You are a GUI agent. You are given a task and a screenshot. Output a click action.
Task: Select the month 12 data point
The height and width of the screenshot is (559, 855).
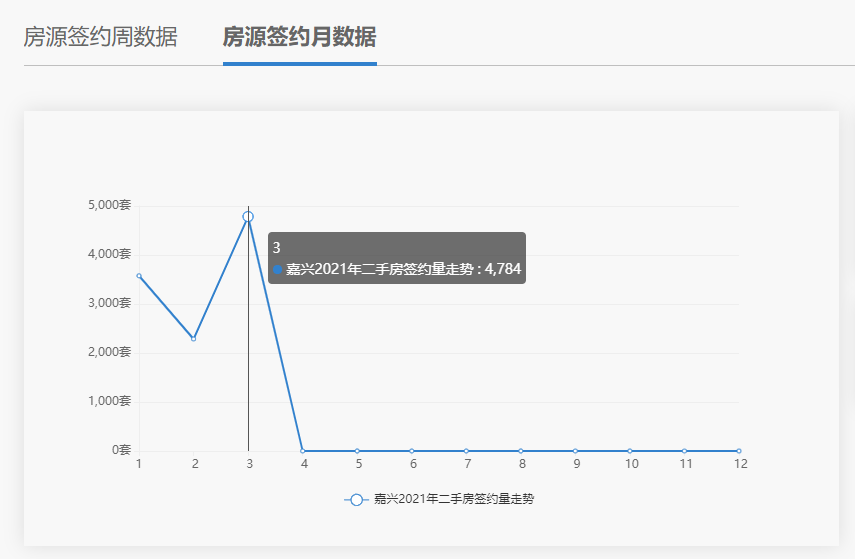[x=739, y=451]
